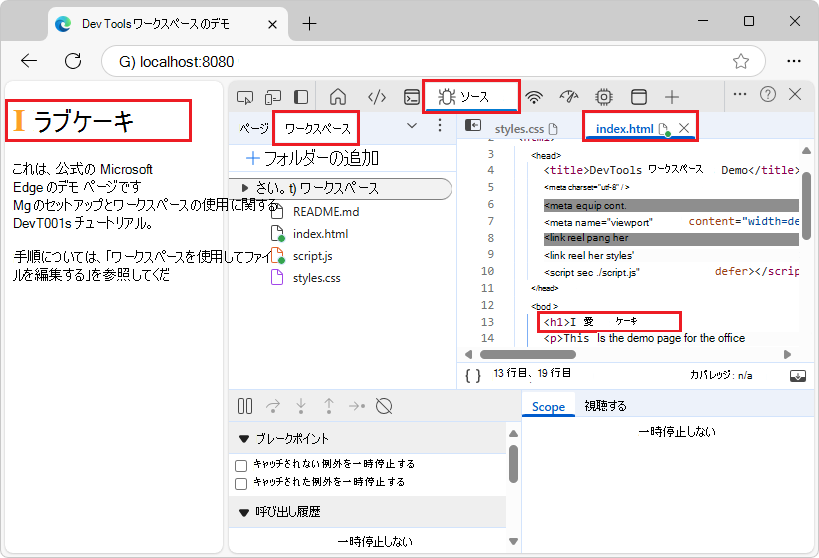Reload the page with refresh icon
Screen dimensions: 819x558
pos(73,61)
